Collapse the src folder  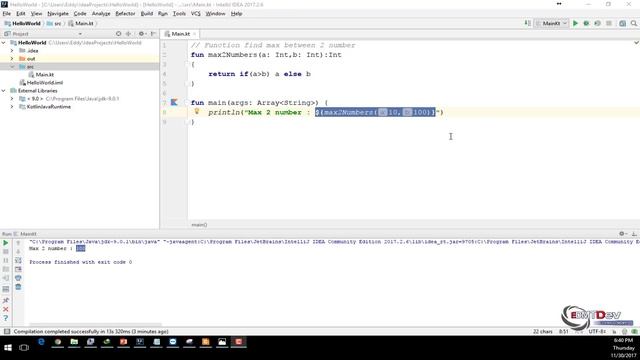[12, 67]
